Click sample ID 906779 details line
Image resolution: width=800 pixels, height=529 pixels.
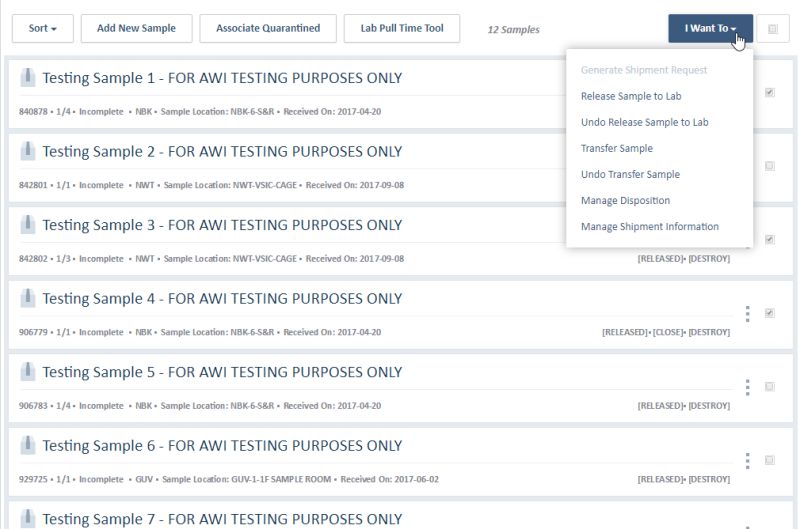(200, 332)
